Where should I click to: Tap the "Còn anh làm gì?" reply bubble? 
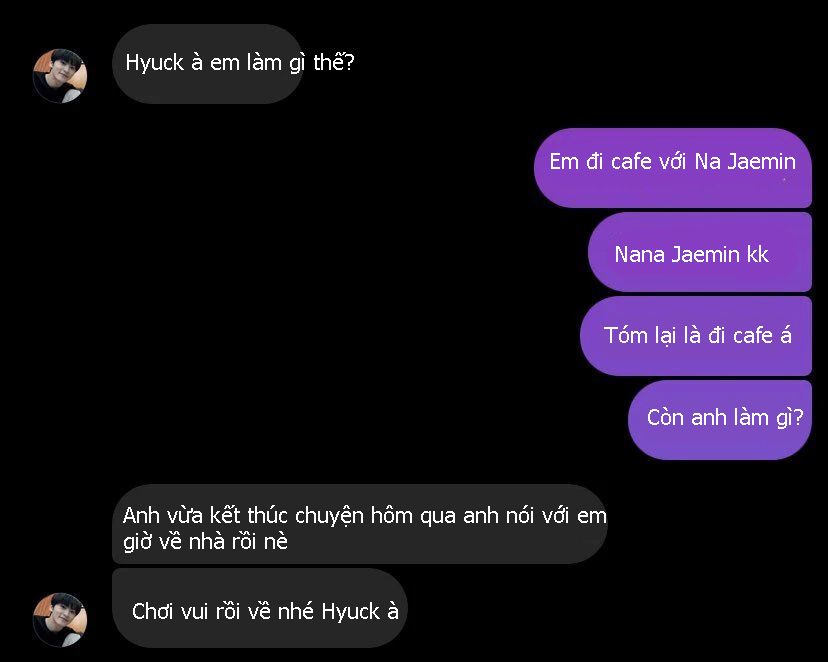720,420
